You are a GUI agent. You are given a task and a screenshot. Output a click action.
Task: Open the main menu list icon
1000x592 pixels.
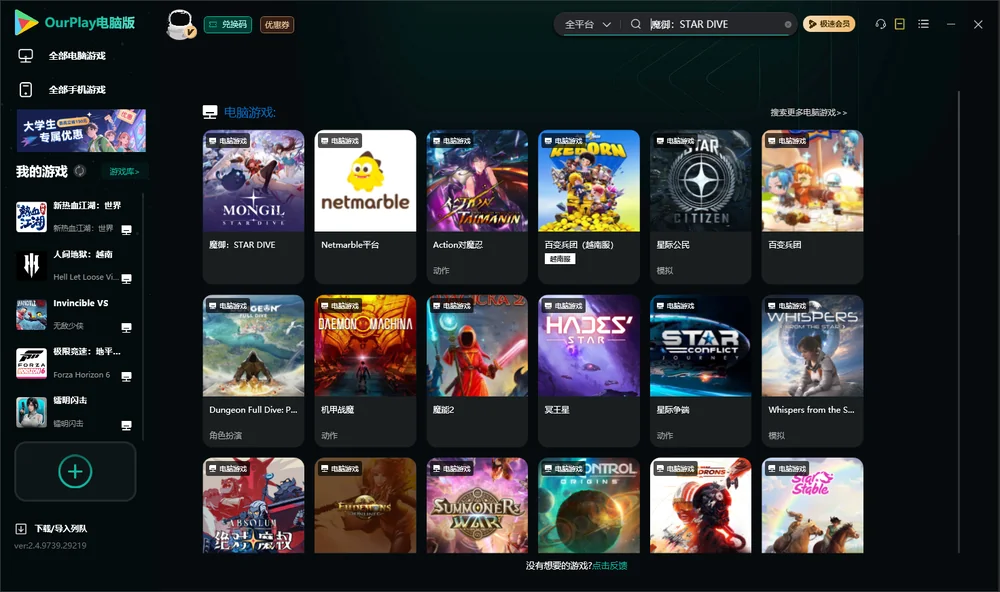(923, 24)
